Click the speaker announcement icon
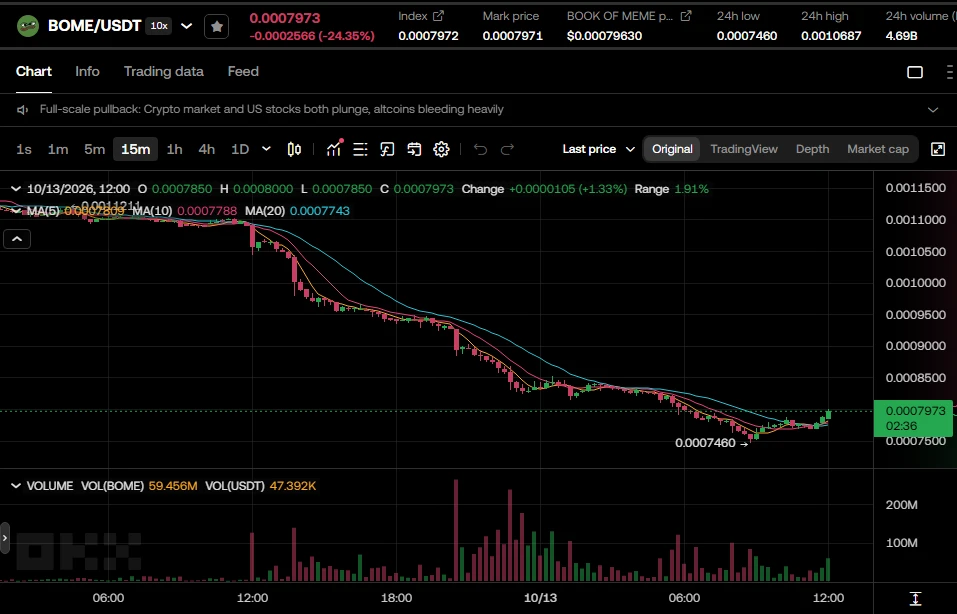The width and height of the screenshot is (957, 614). click(23, 109)
